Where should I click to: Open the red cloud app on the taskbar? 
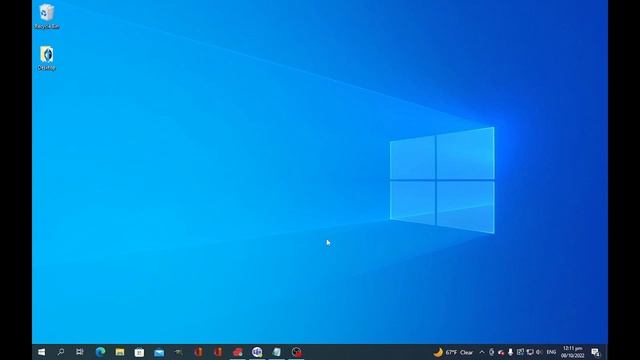[x=238, y=352]
